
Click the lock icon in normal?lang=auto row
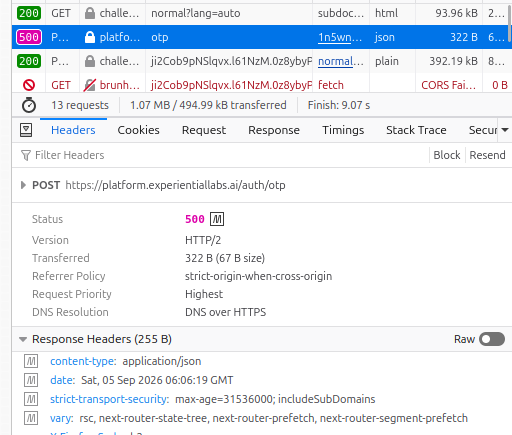(x=90, y=13)
